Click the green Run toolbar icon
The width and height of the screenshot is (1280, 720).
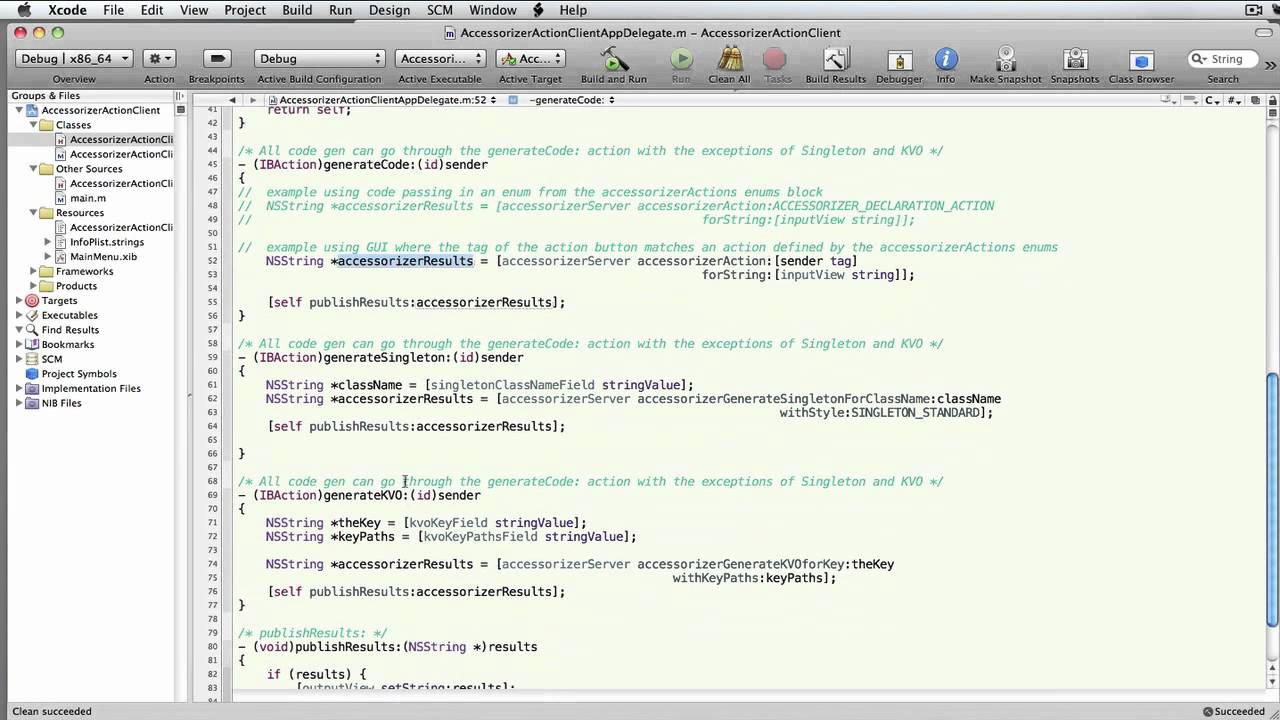coord(681,60)
